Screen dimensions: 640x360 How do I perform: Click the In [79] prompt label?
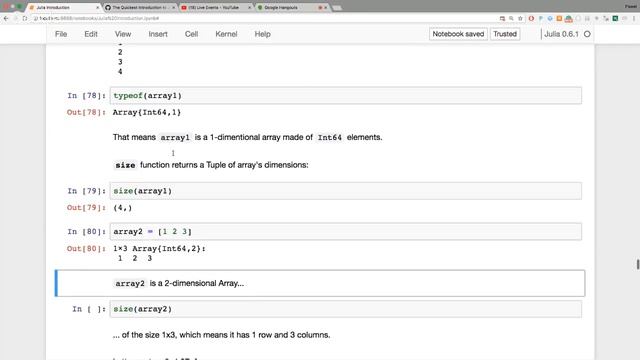coord(87,191)
